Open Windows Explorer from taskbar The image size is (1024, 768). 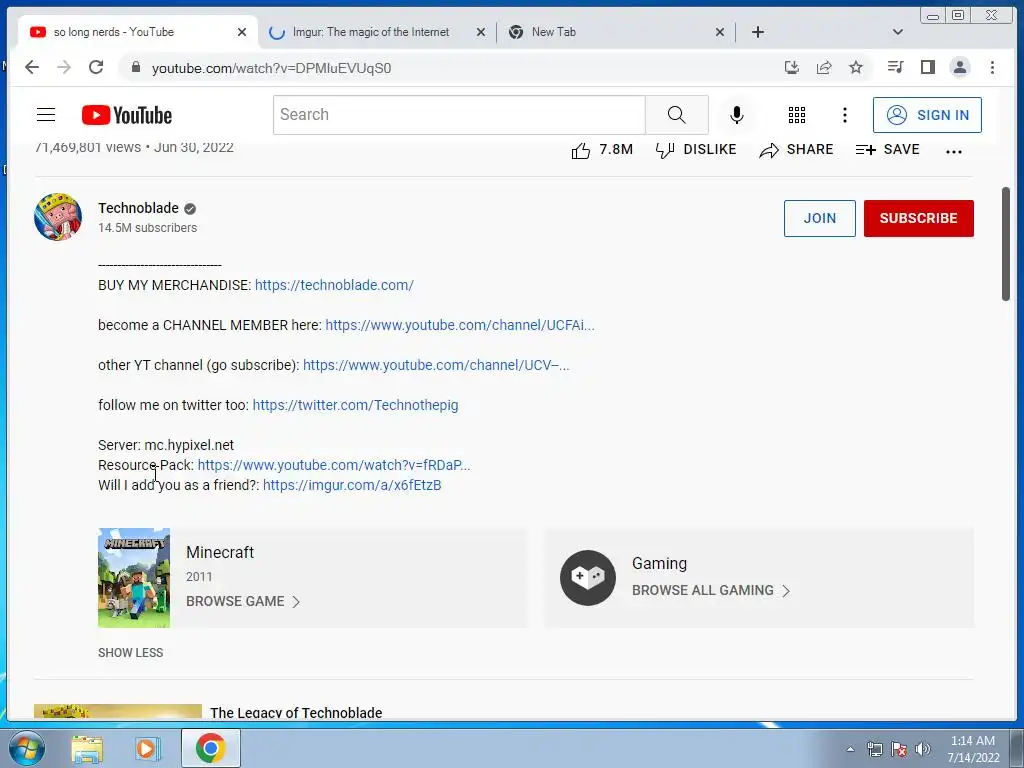click(x=87, y=748)
